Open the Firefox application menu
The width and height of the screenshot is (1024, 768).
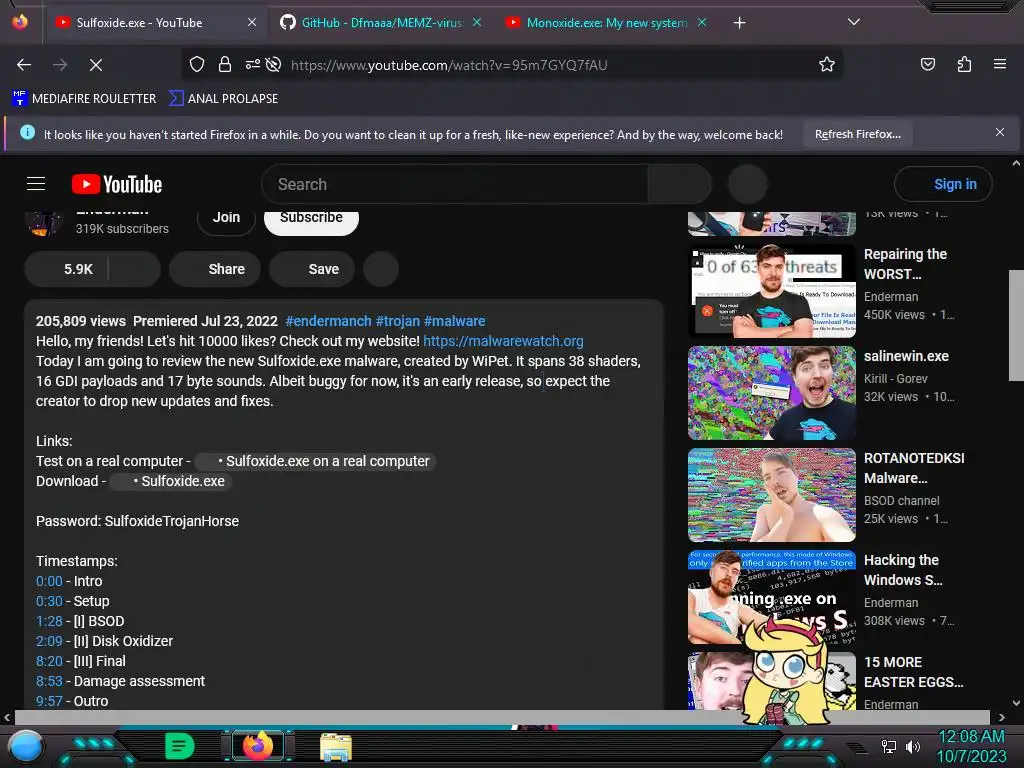999,64
